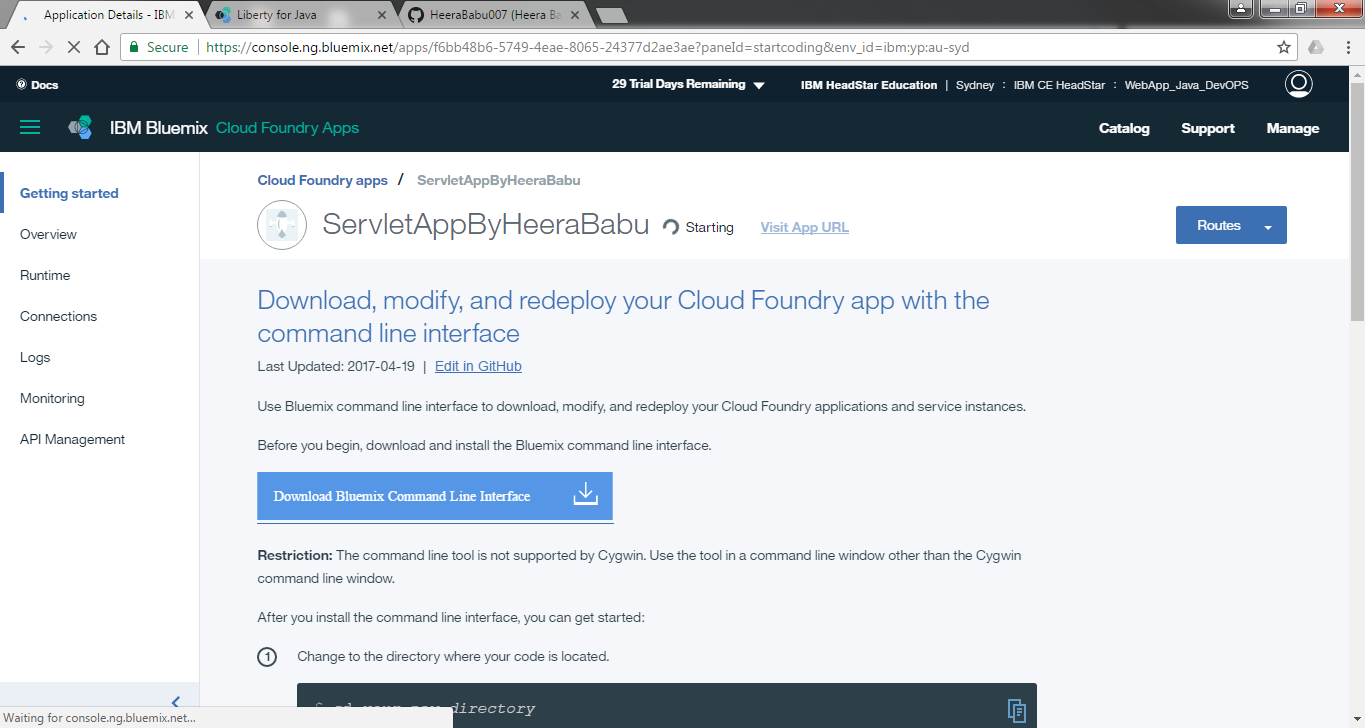
Task: Open a new browser tab
Action: tap(611, 15)
